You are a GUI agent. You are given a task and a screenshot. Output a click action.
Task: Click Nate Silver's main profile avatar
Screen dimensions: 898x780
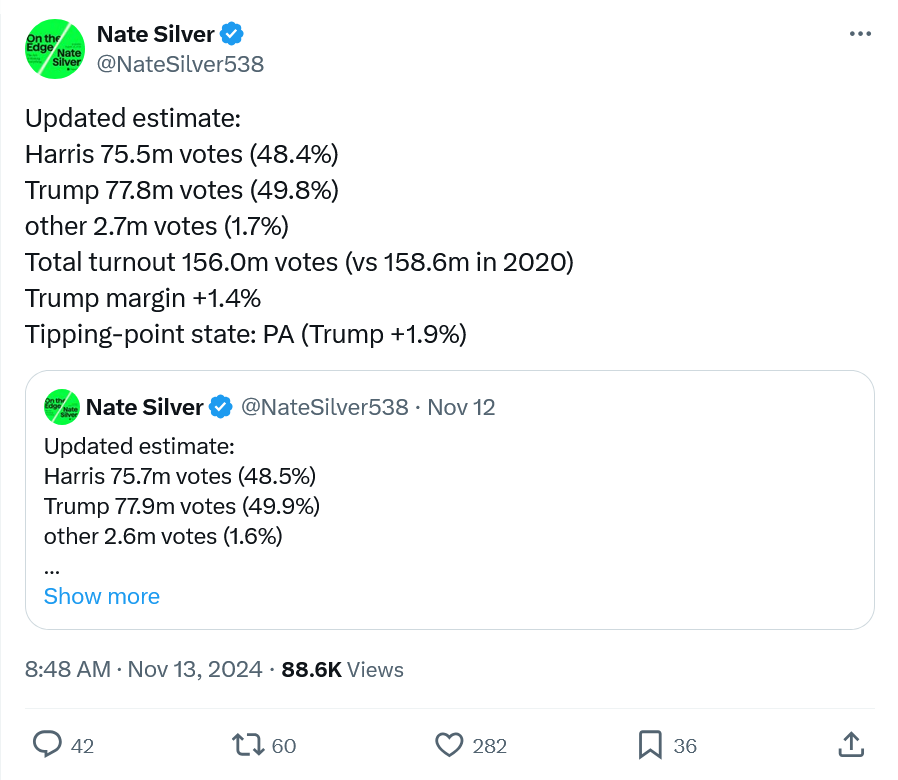tap(55, 49)
